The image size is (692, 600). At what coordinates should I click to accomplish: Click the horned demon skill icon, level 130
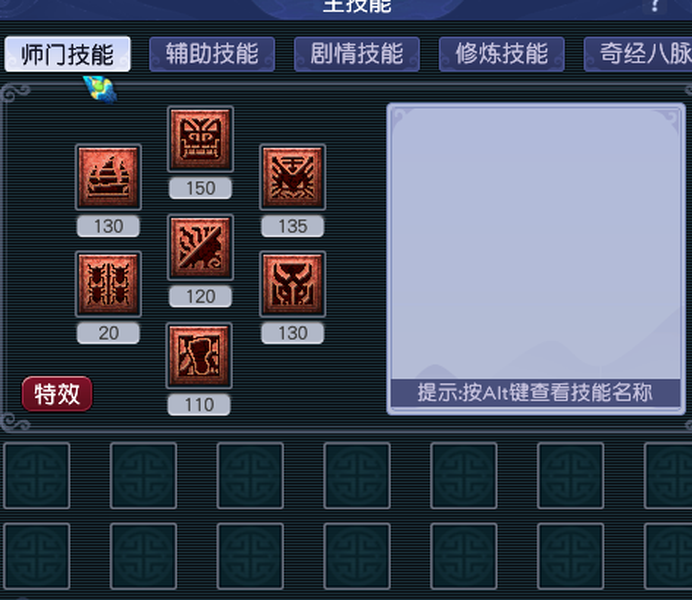click(293, 284)
